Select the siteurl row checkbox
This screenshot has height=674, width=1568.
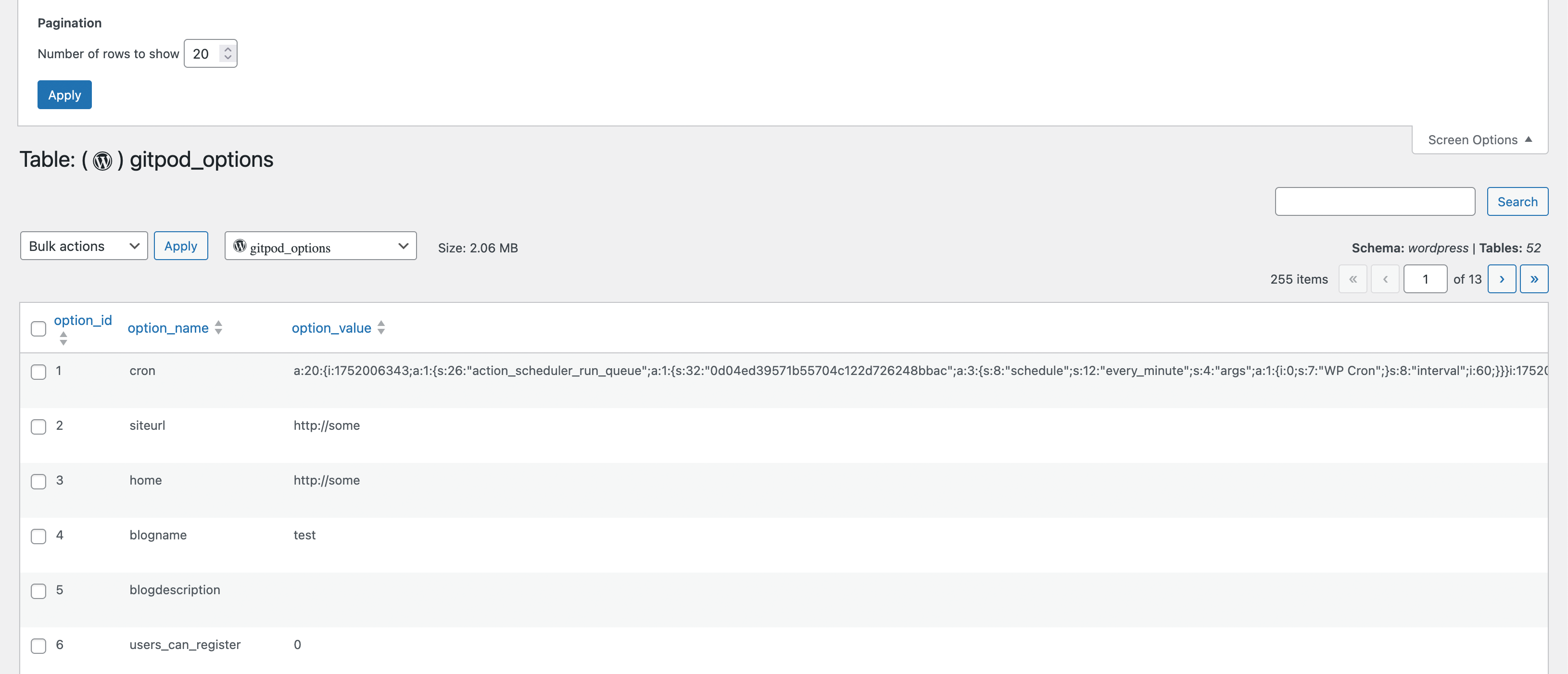[38, 426]
